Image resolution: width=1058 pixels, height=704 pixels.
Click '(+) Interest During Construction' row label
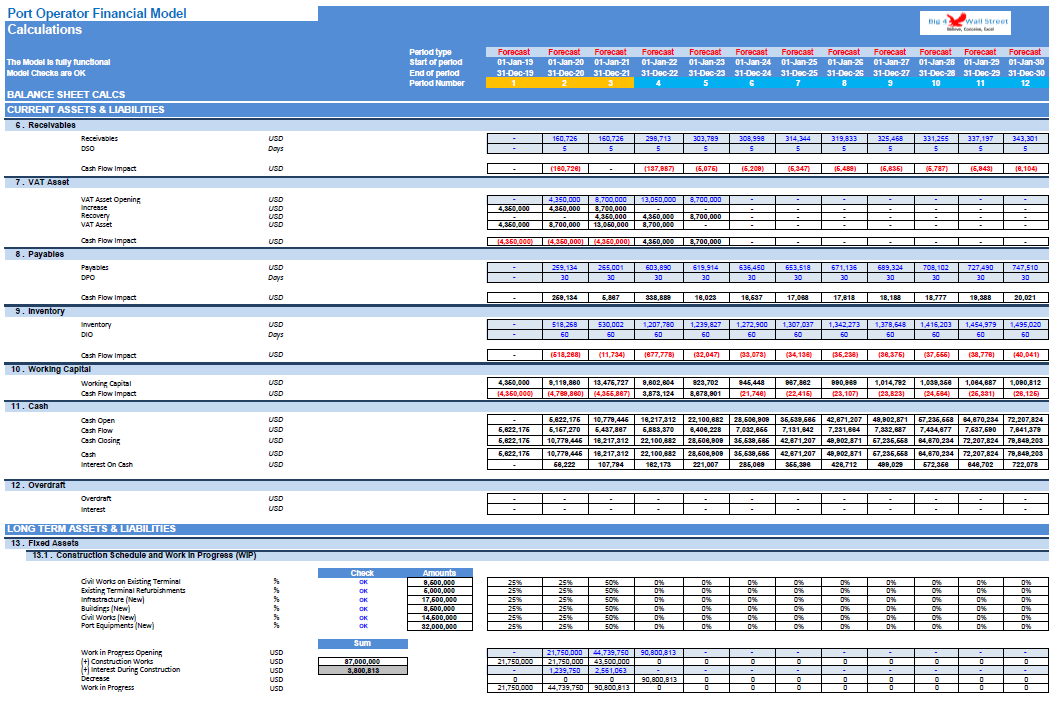(x=131, y=670)
